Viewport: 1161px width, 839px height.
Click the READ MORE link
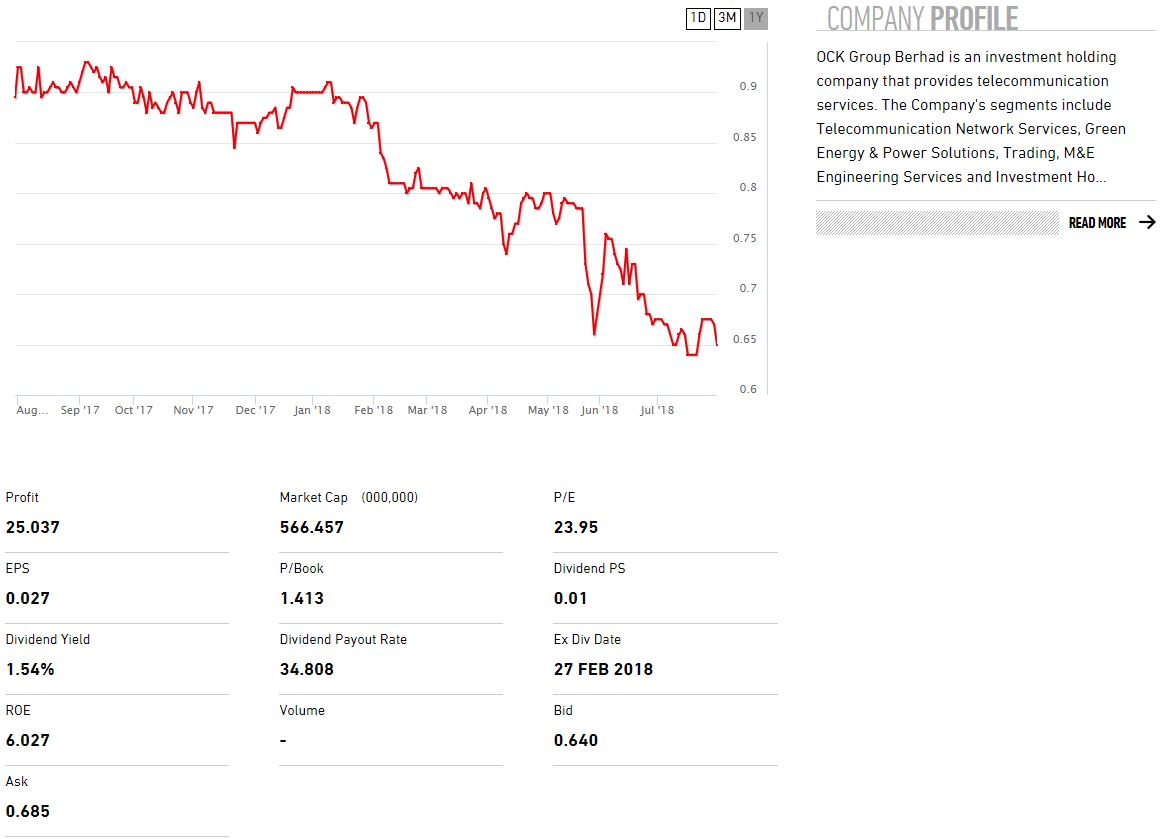click(x=1097, y=223)
